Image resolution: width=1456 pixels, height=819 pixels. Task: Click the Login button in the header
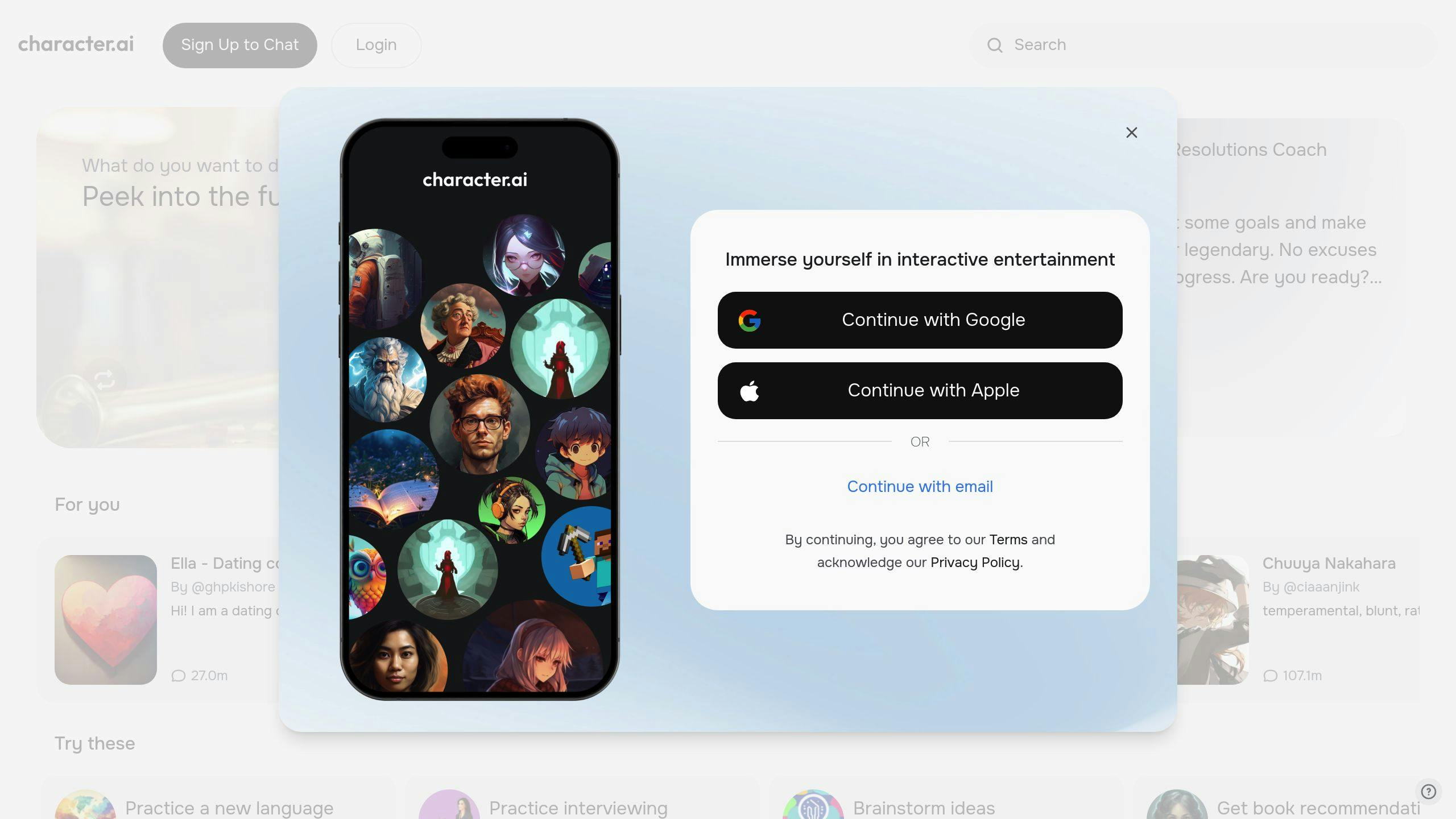pos(376,45)
